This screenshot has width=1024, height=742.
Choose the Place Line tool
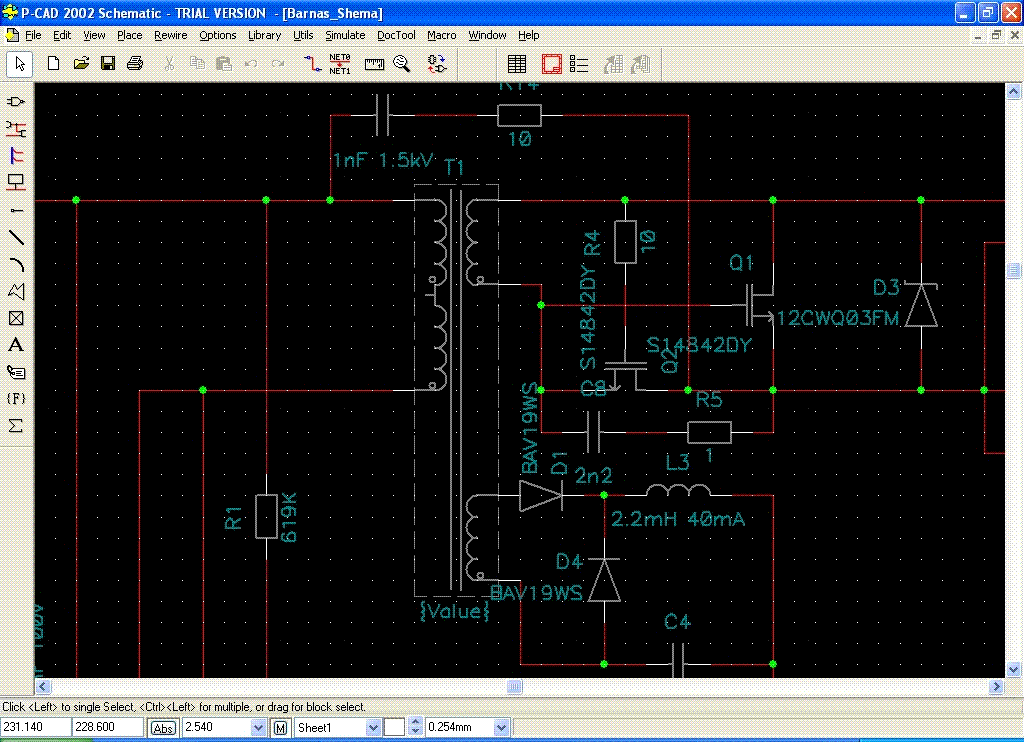(16, 237)
